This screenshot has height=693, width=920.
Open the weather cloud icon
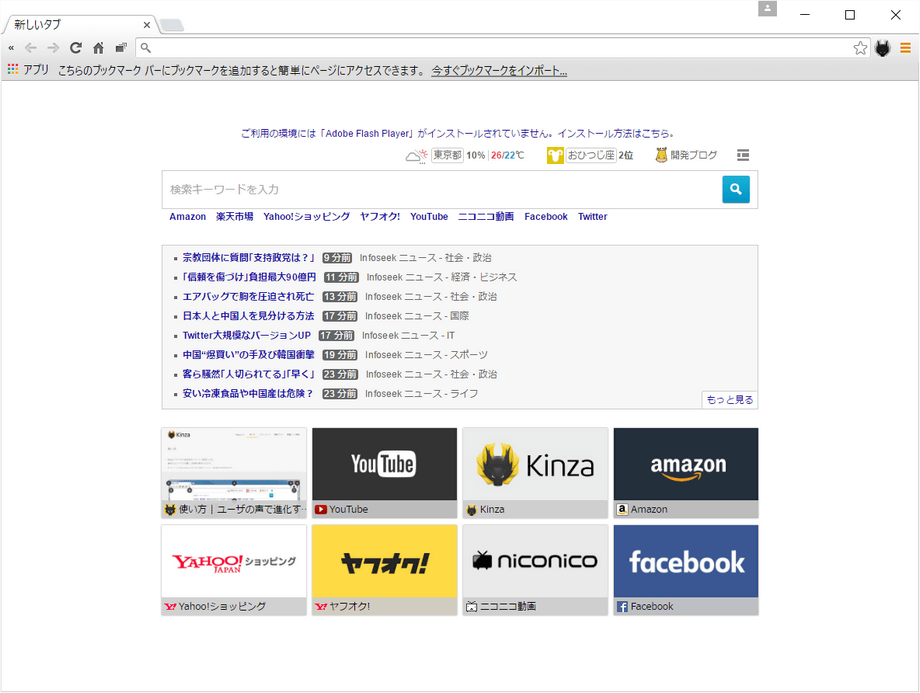417,155
